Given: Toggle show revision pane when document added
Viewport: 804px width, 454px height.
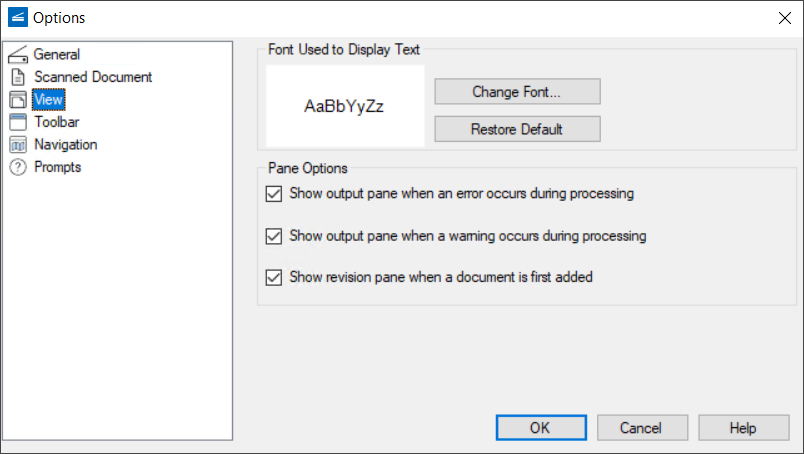Looking at the screenshot, I should 273,277.
